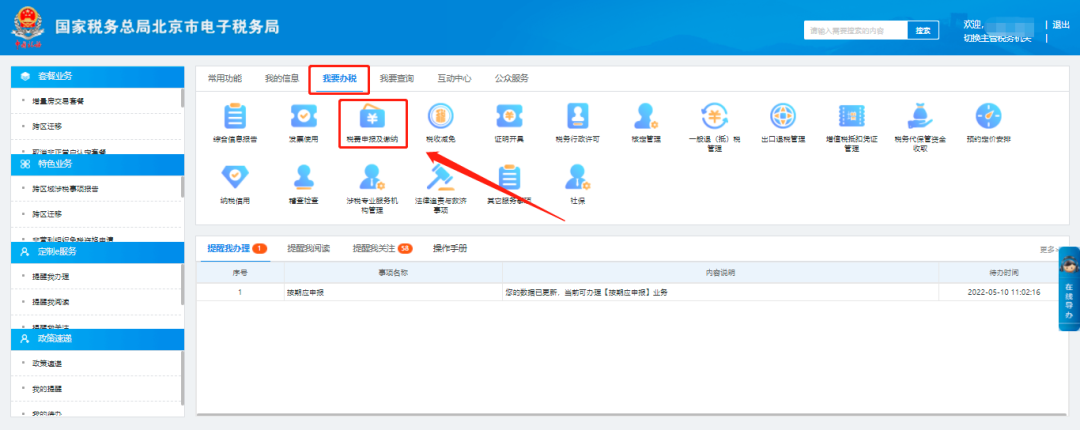1080x430 pixels.
Task: Open 纳税信用 icon
Action: (235, 177)
